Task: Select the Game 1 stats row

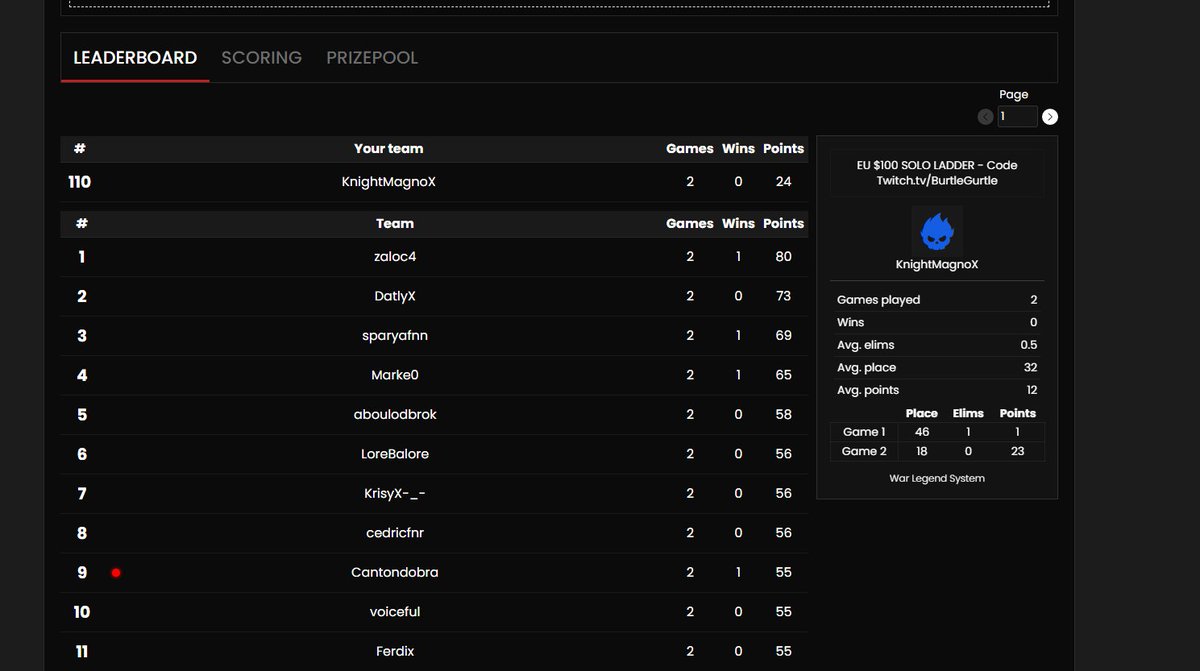Action: (x=937, y=431)
